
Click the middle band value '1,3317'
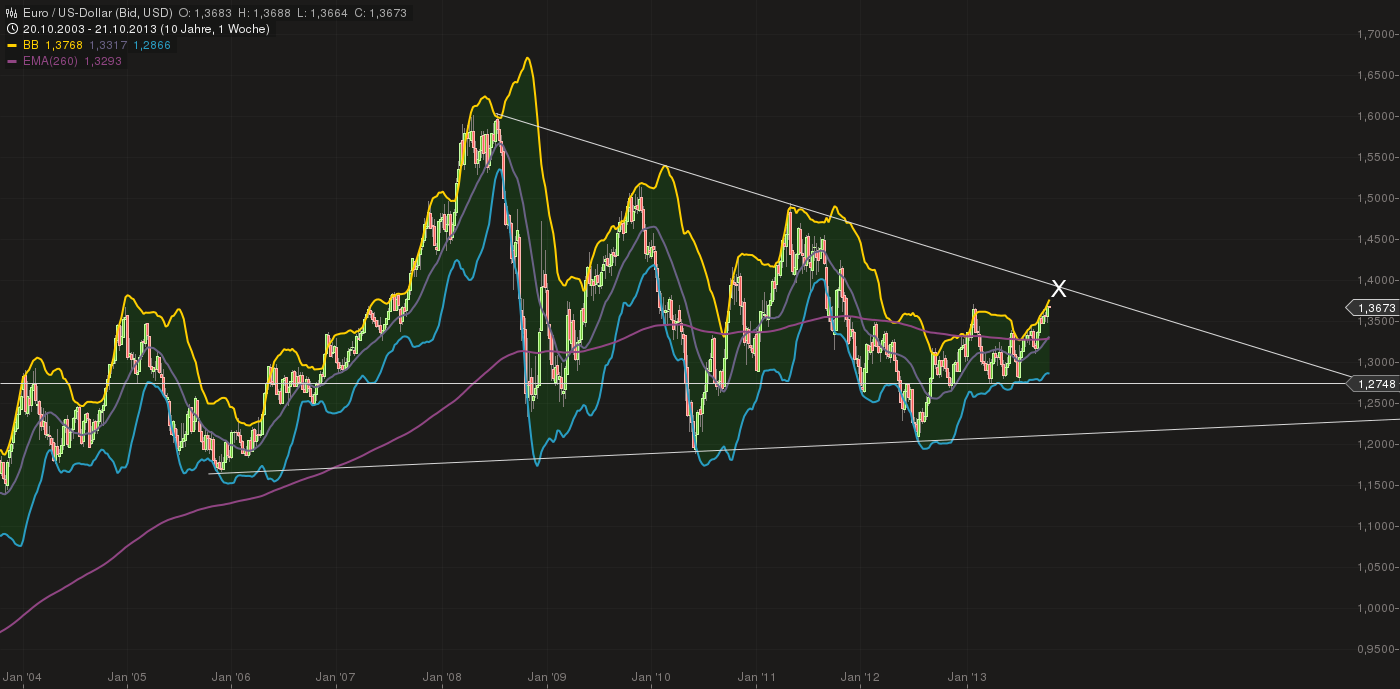(x=107, y=45)
